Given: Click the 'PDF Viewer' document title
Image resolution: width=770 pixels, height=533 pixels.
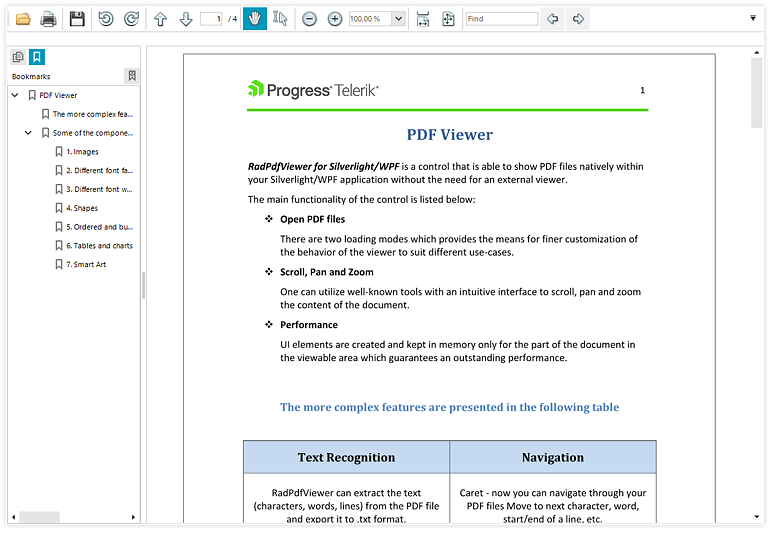Looking at the screenshot, I should (x=449, y=135).
